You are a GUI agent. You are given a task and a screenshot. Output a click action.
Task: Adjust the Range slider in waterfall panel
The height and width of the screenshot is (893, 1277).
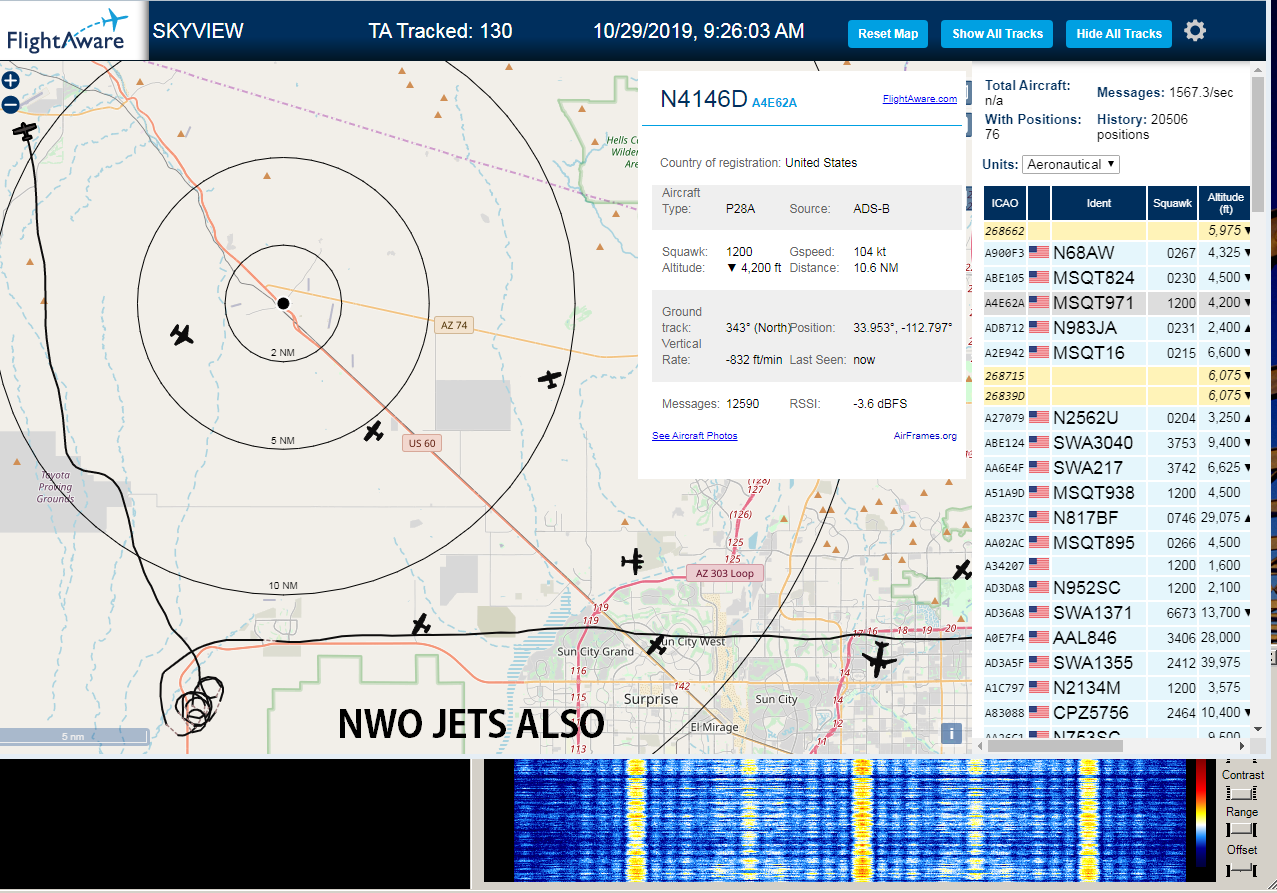click(x=1241, y=830)
